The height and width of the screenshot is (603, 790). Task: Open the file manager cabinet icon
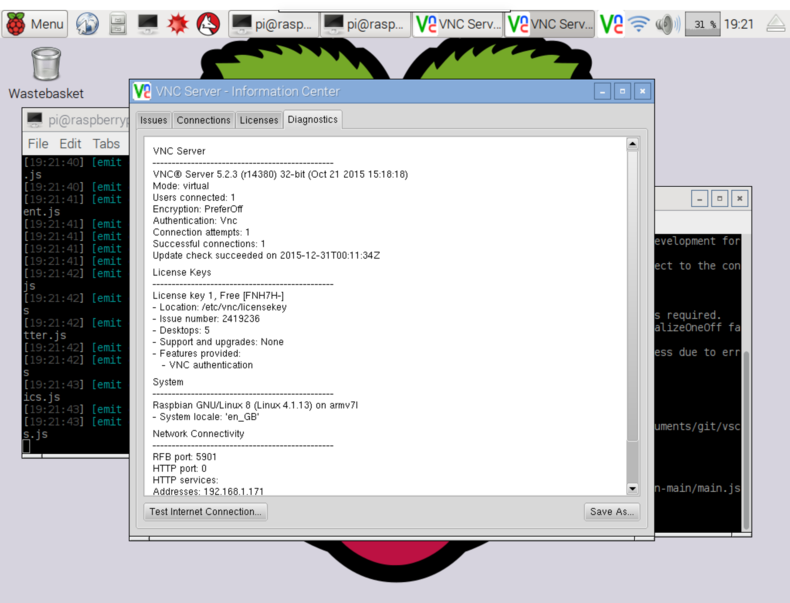click(117, 24)
